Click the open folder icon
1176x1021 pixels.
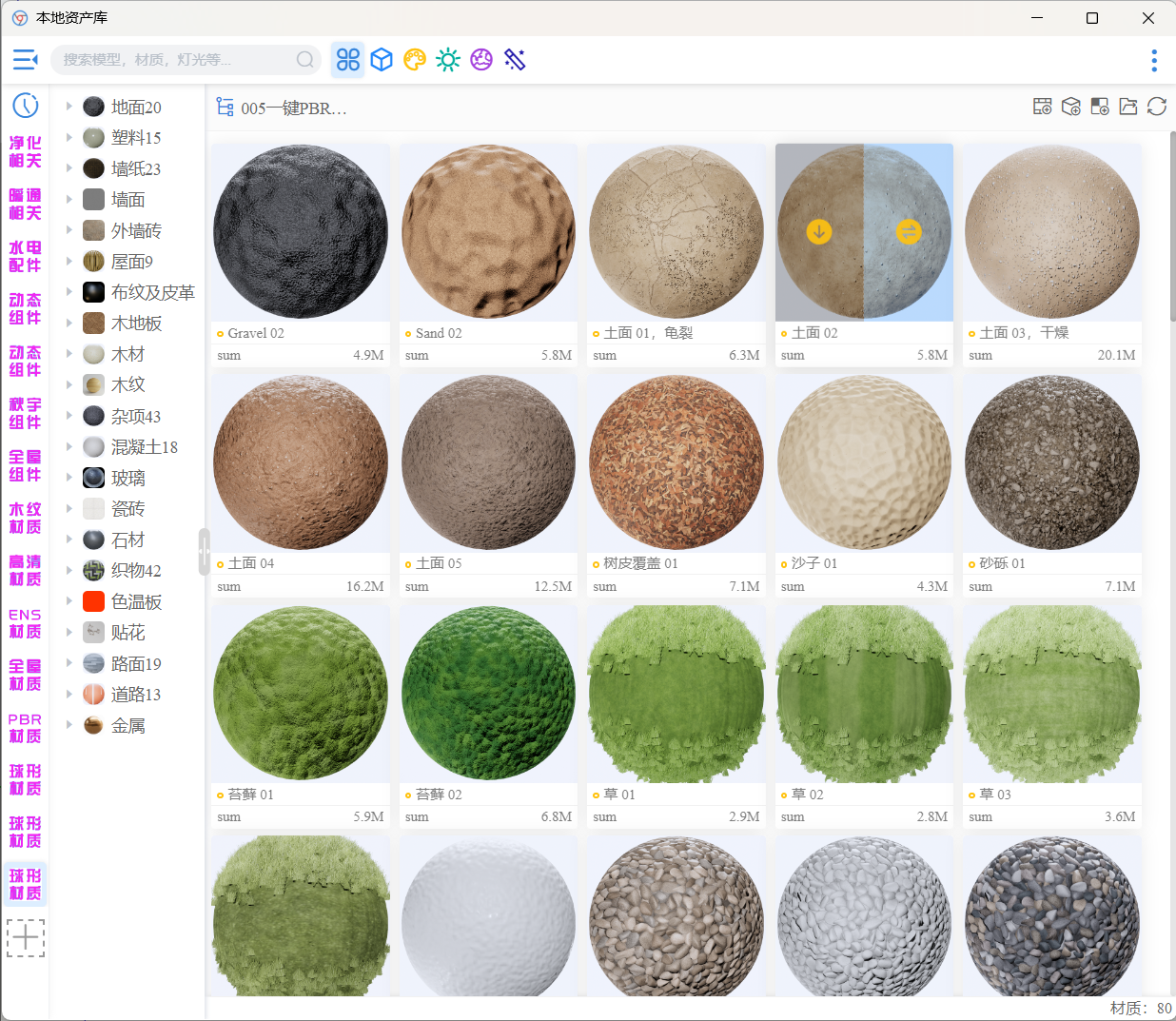point(1128,107)
